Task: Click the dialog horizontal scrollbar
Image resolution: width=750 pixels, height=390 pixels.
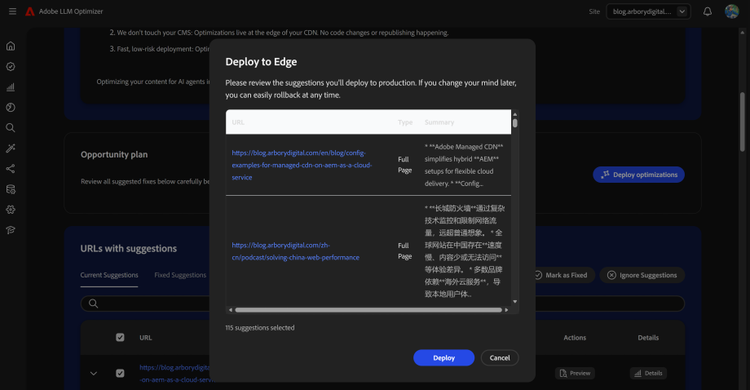Action: point(368,310)
